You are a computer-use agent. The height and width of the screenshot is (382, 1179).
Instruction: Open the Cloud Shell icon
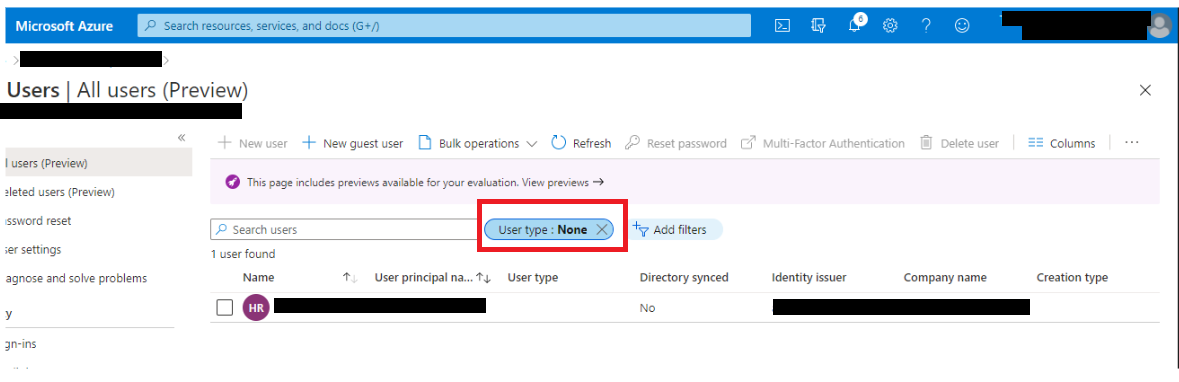coord(782,26)
